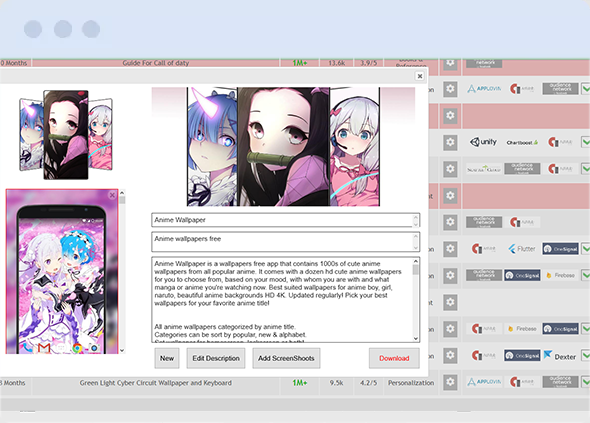Toggle green checkbox in audience network, OneSignal, Firebase row
The height and width of the screenshot is (423, 590).
click(x=586, y=275)
